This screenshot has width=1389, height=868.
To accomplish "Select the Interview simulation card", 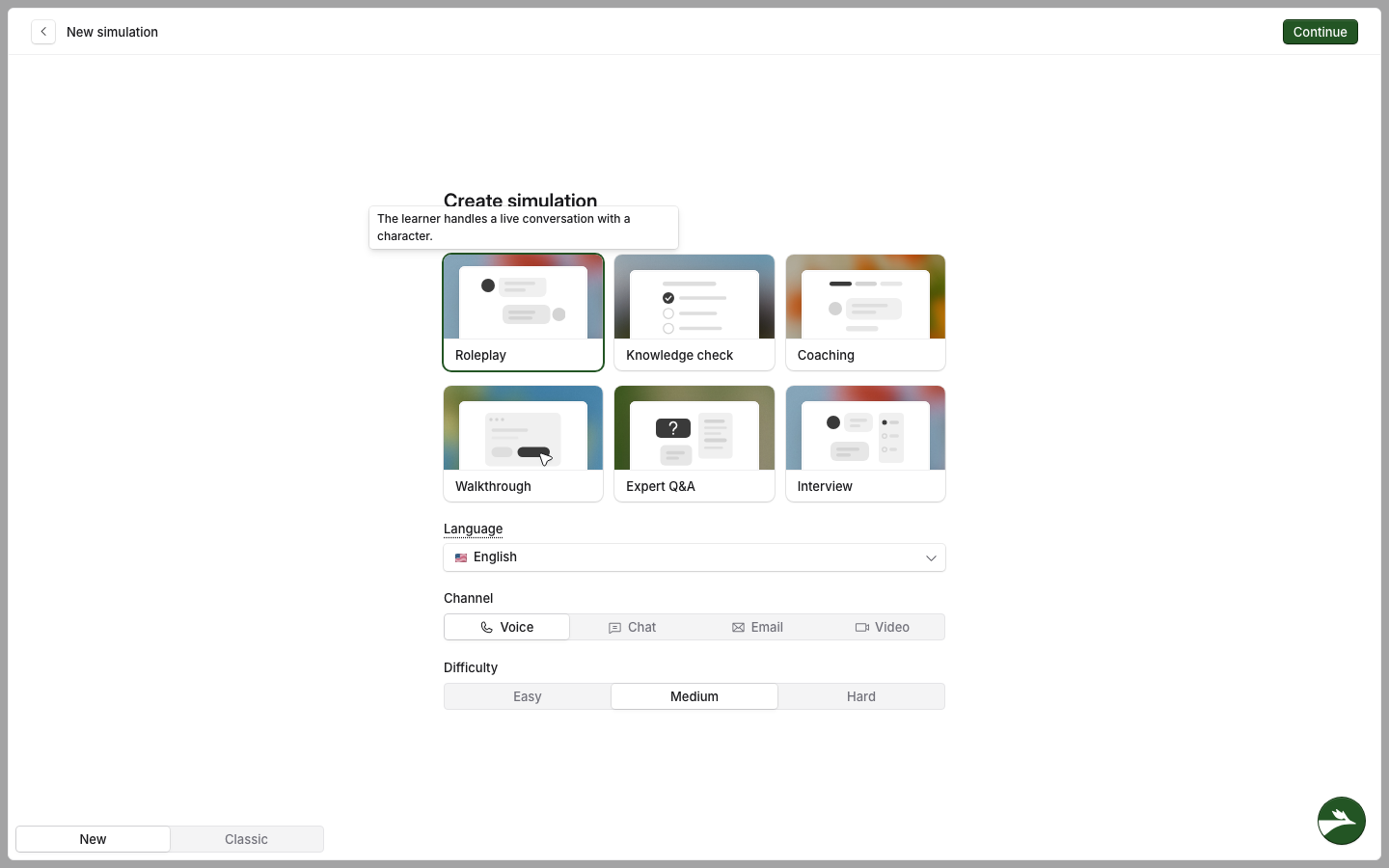I will 865,444.
